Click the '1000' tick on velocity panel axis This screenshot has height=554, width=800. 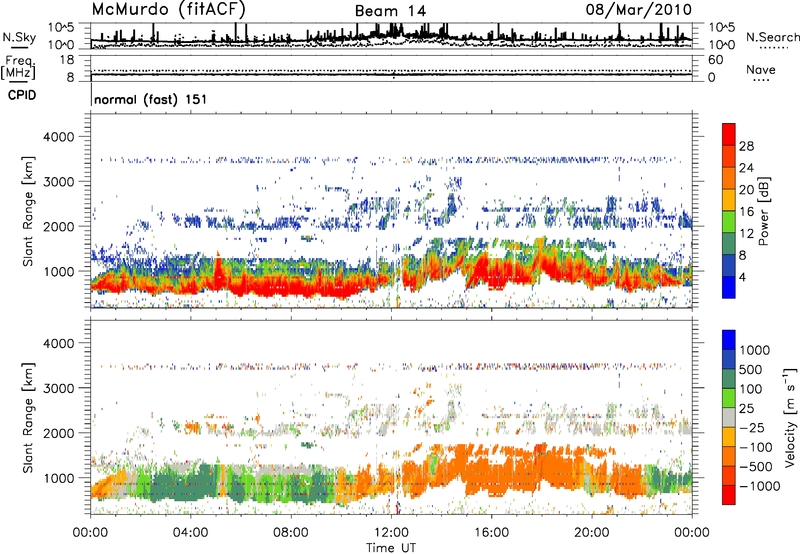[x=59, y=478]
